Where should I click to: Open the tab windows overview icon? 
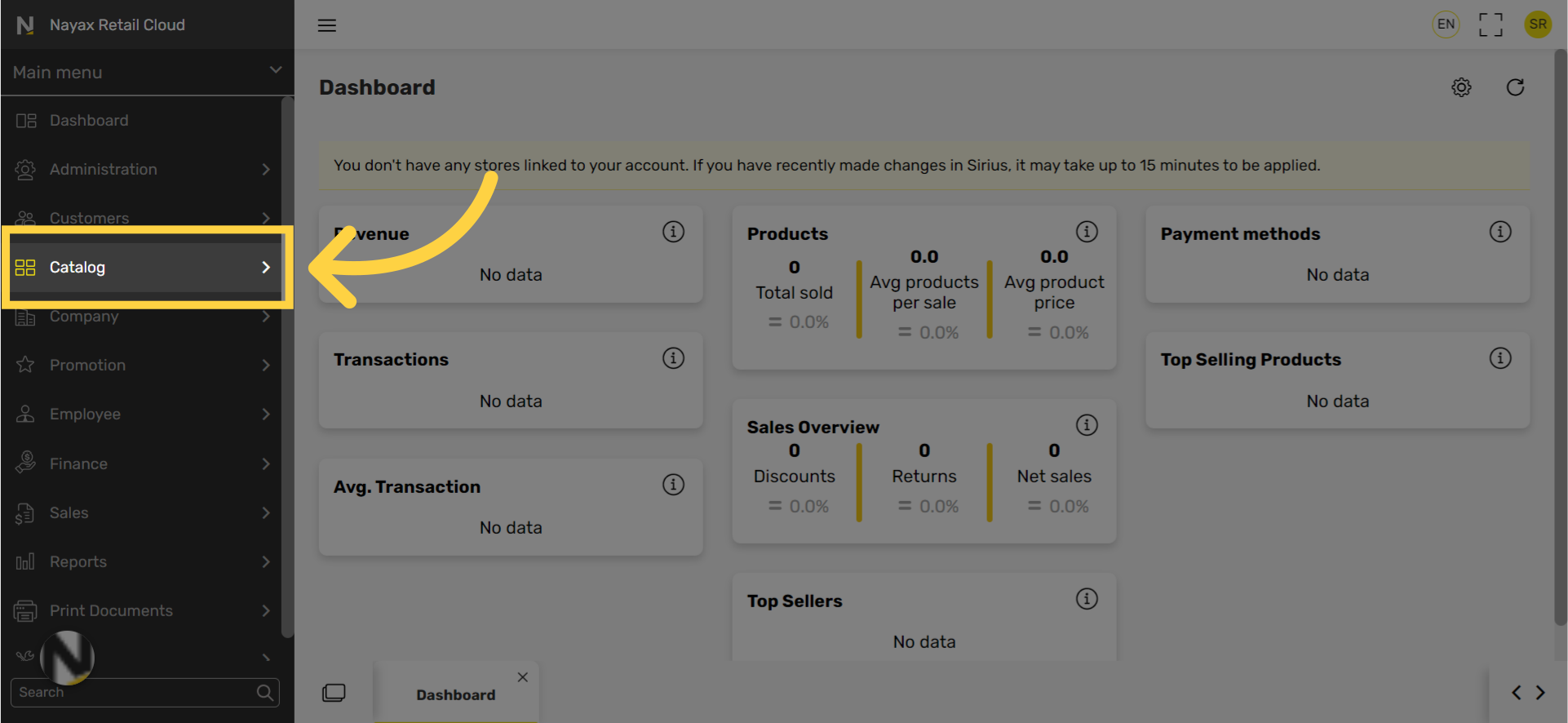[x=334, y=693]
